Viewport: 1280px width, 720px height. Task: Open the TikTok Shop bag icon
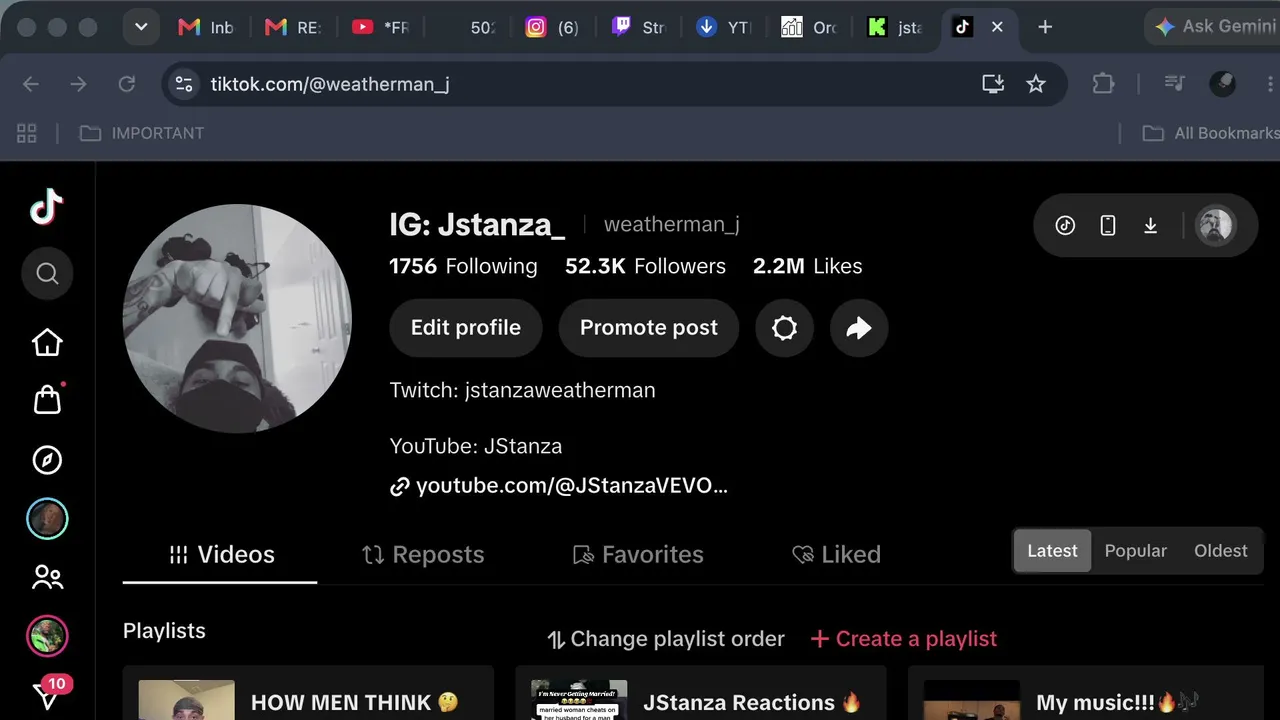(x=47, y=399)
